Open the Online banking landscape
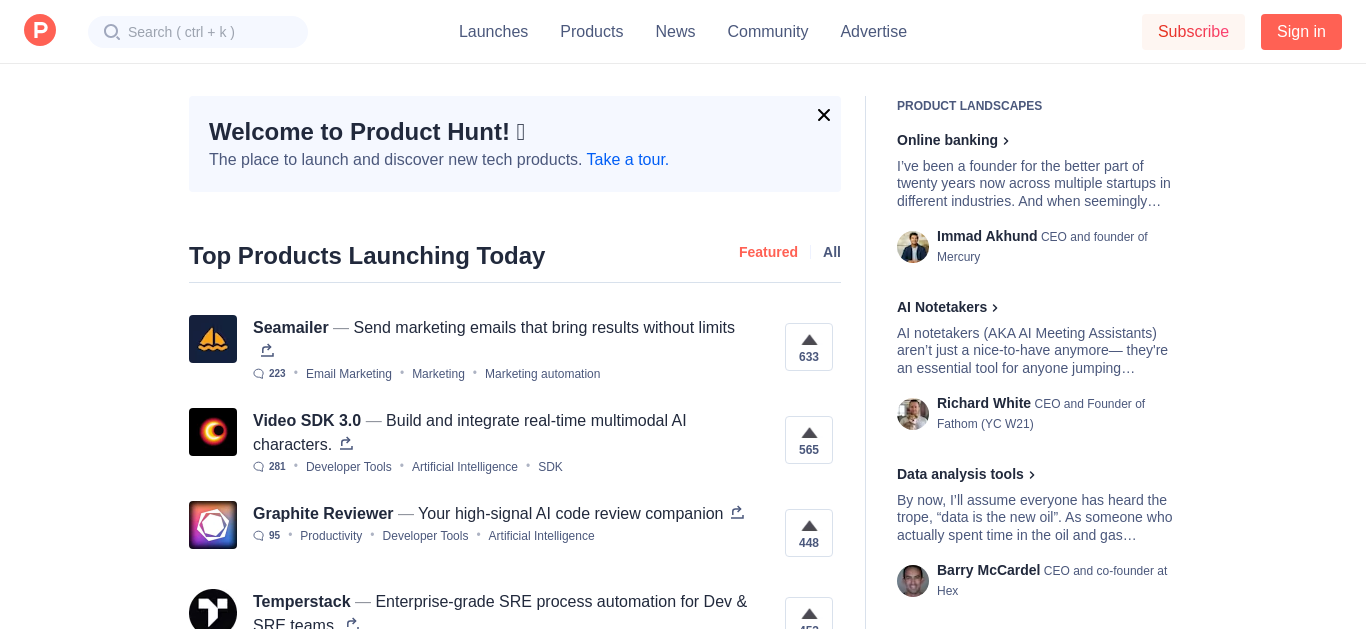Screen dimensions: 1366x629 click(953, 140)
